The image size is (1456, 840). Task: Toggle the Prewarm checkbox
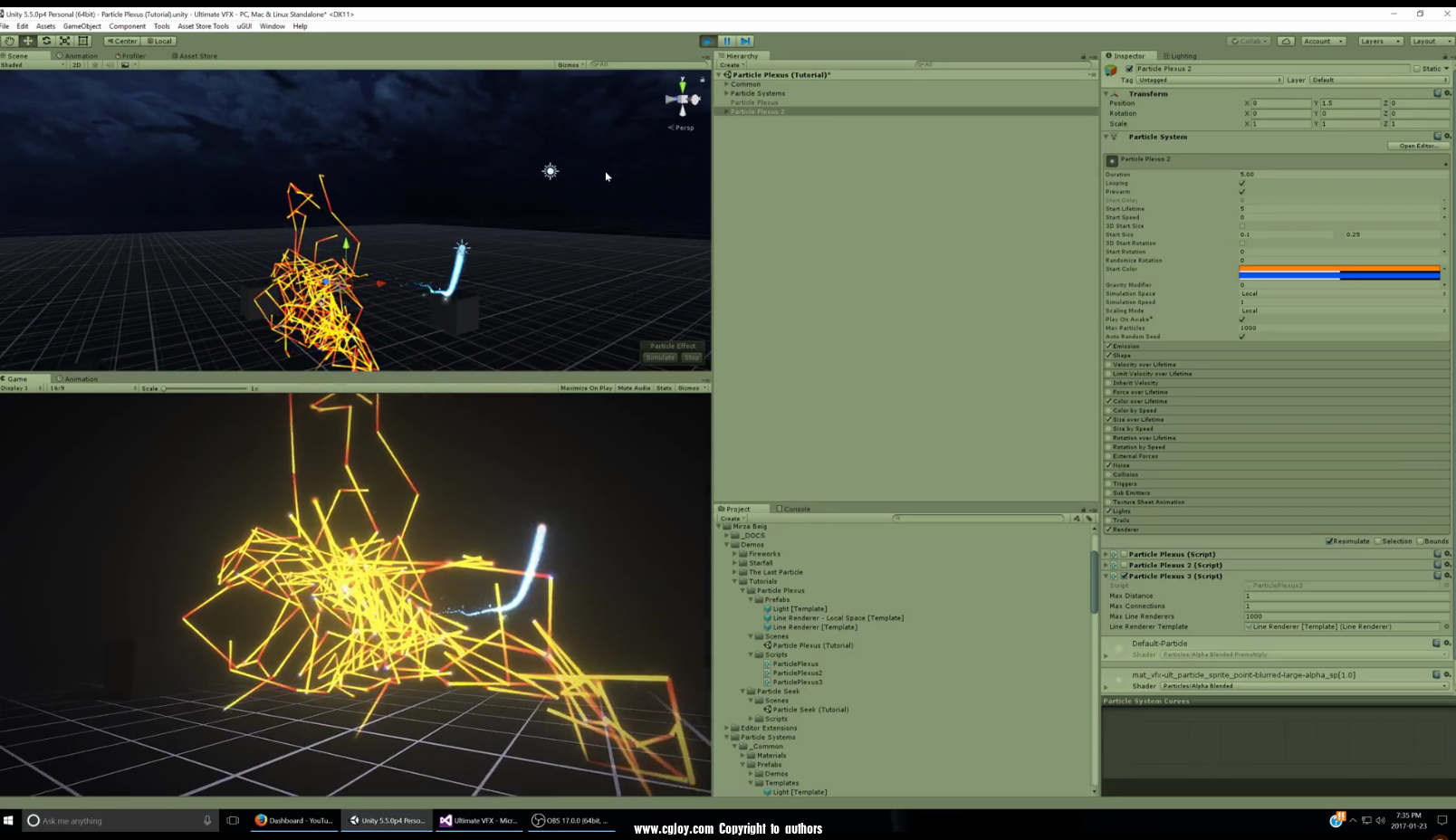1242,192
